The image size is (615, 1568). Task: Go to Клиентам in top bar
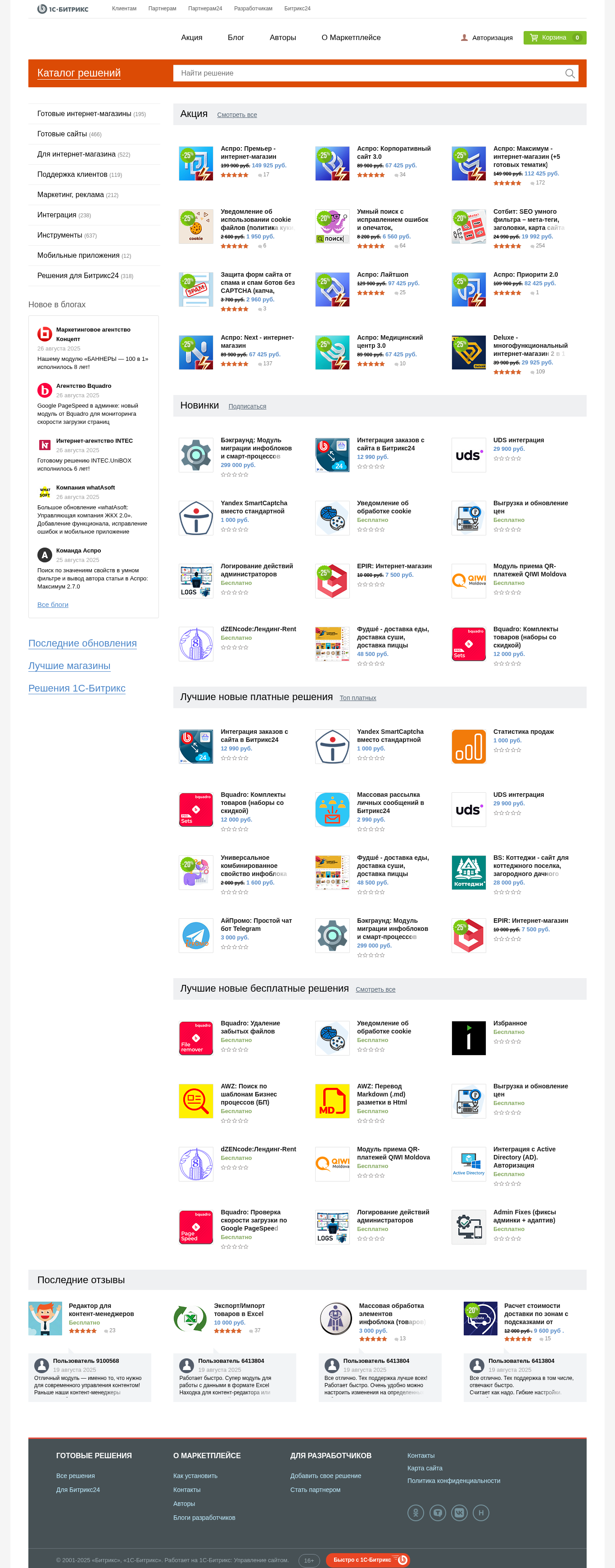pyautogui.click(x=124, y=9)
